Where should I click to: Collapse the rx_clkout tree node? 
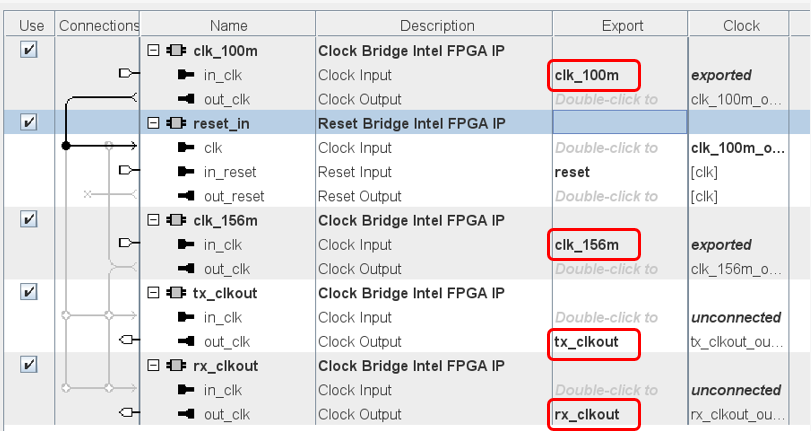(153, 366)
